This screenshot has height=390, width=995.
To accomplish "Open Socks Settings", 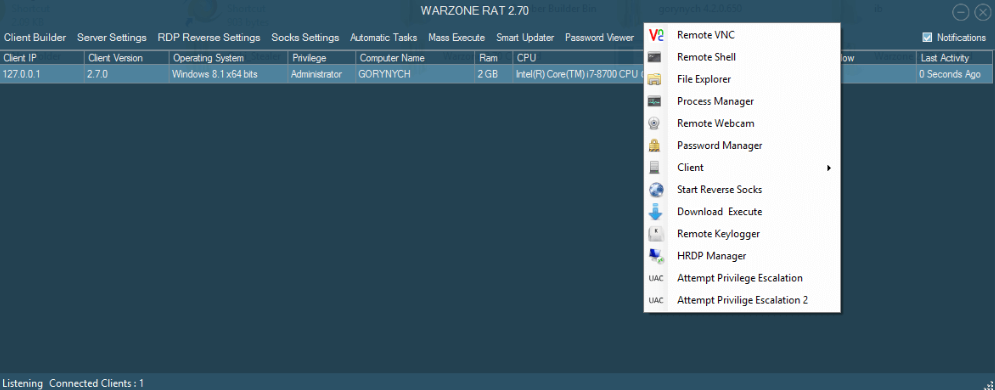I will pos(305,37).
